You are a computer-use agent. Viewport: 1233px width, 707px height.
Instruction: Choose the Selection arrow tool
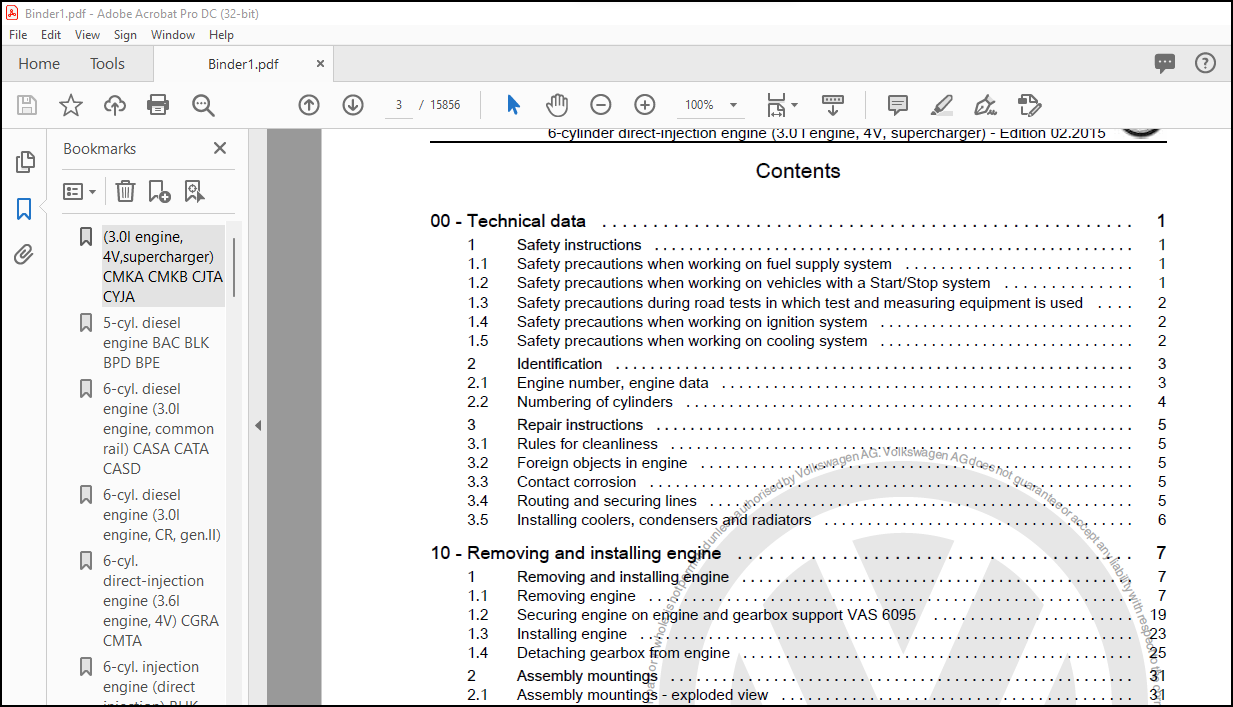513,105
